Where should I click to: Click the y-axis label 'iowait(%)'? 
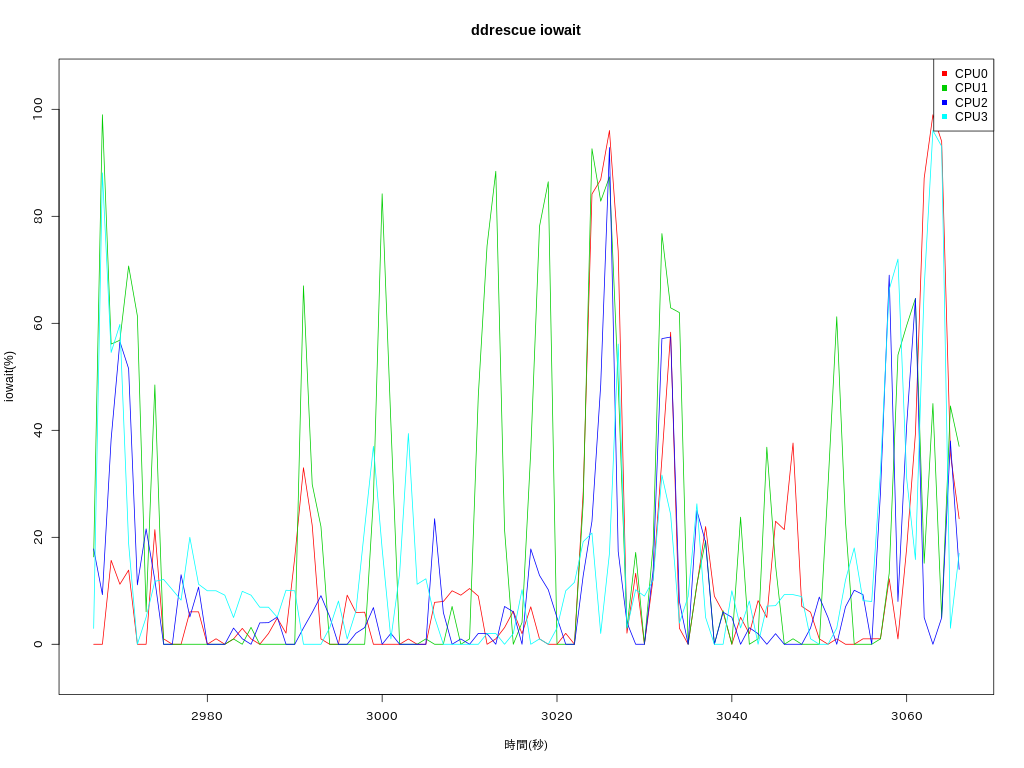(9, 376)
